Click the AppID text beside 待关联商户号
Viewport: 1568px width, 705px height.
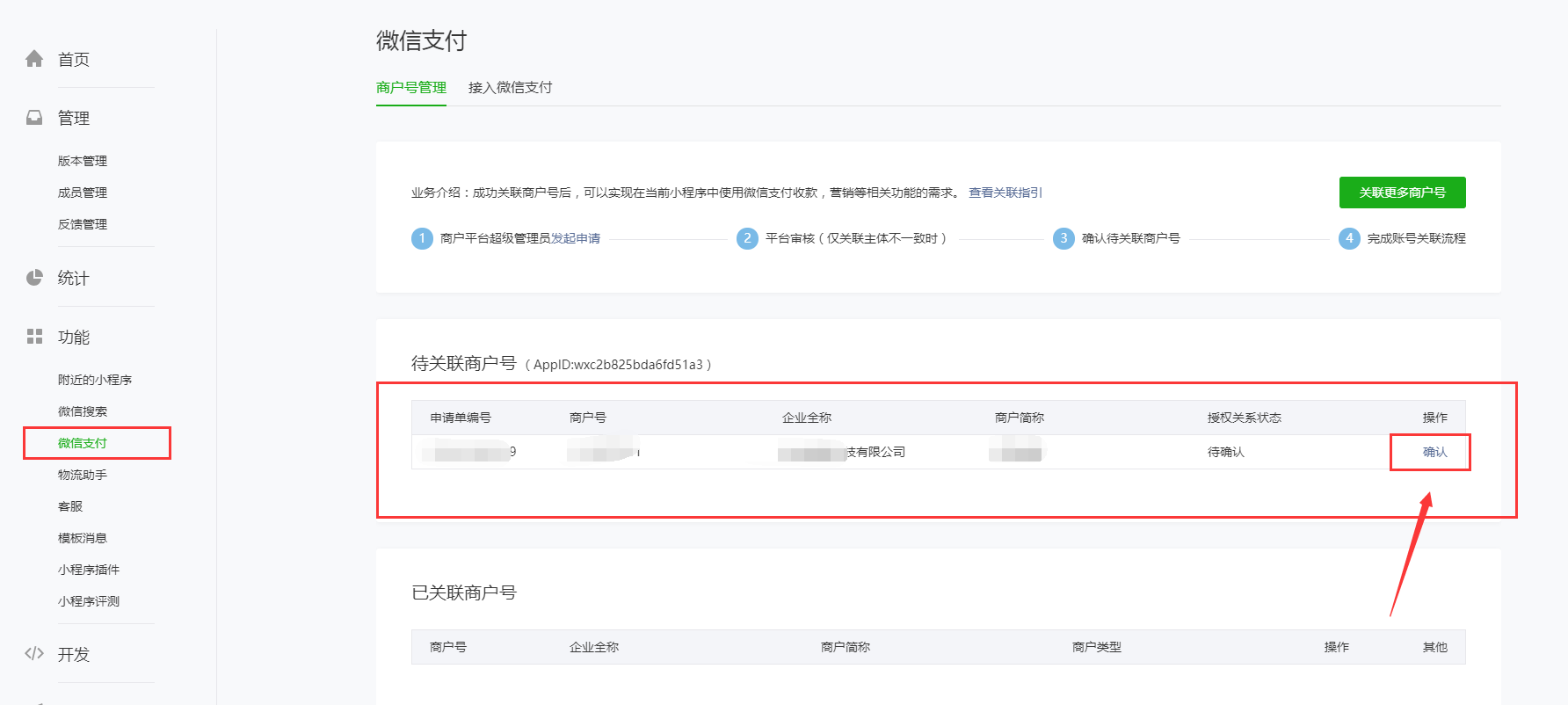(618, 365)
